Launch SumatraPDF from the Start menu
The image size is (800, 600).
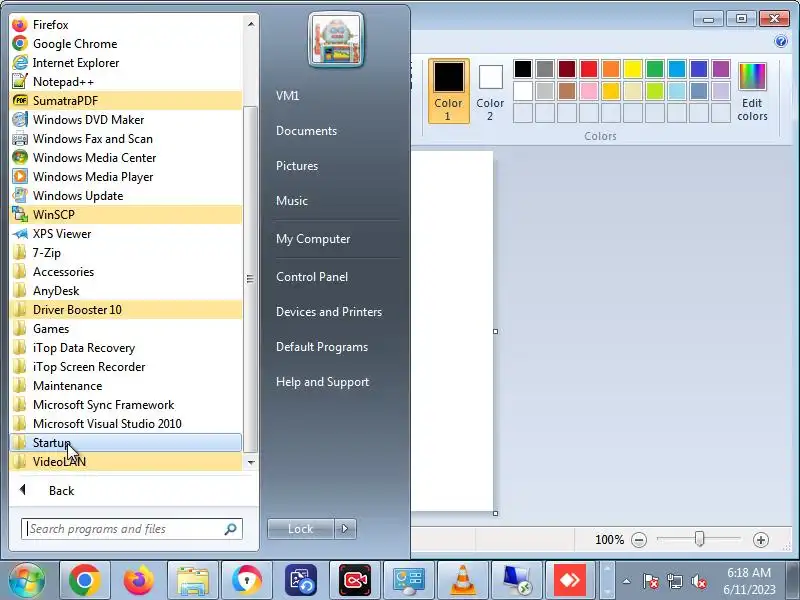(126, 101)
